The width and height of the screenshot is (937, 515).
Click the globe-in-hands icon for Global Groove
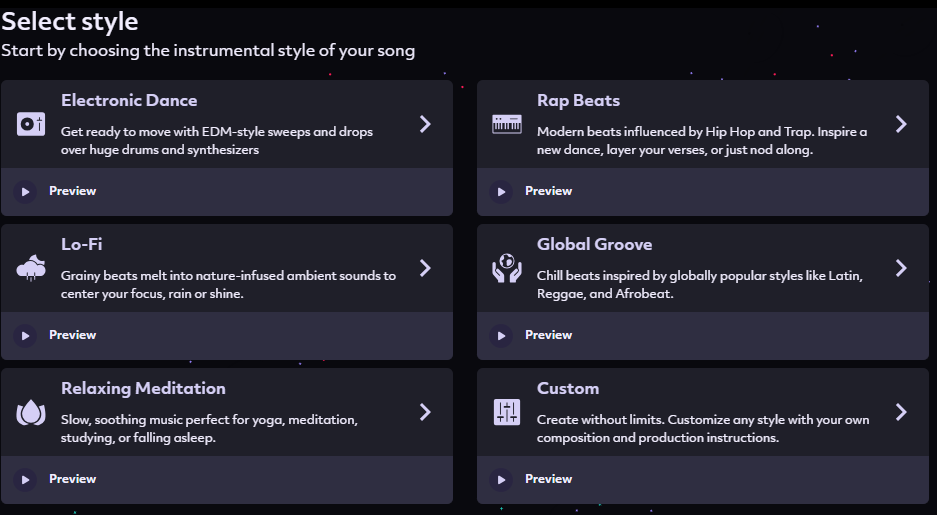tap(507, 268)
